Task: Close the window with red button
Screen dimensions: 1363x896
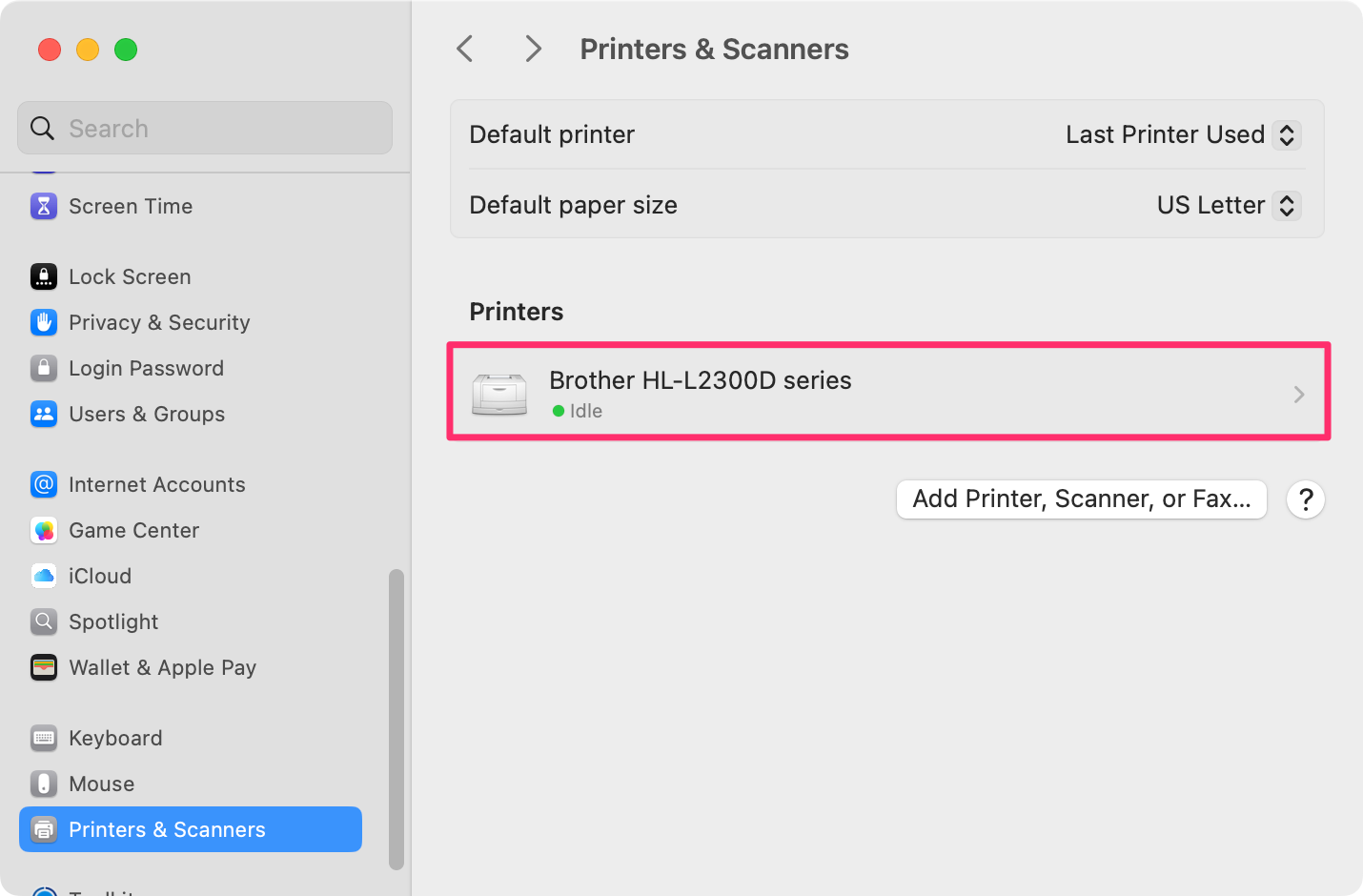Action: [x=50, y=50]
